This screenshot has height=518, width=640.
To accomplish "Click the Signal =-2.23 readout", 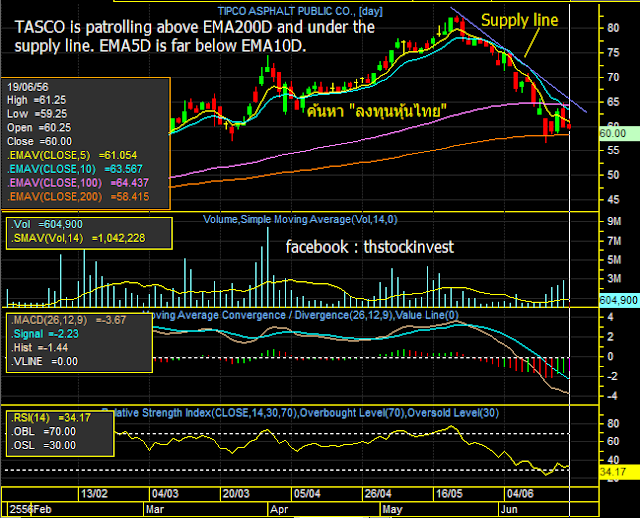I will (45, 334).
